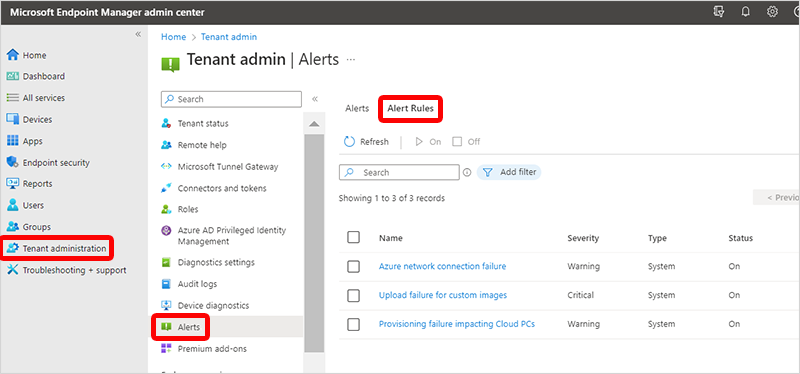Open Troubleshooting + support tools icon
Screen dimensions: 800x374
click(x=13, y=269)
